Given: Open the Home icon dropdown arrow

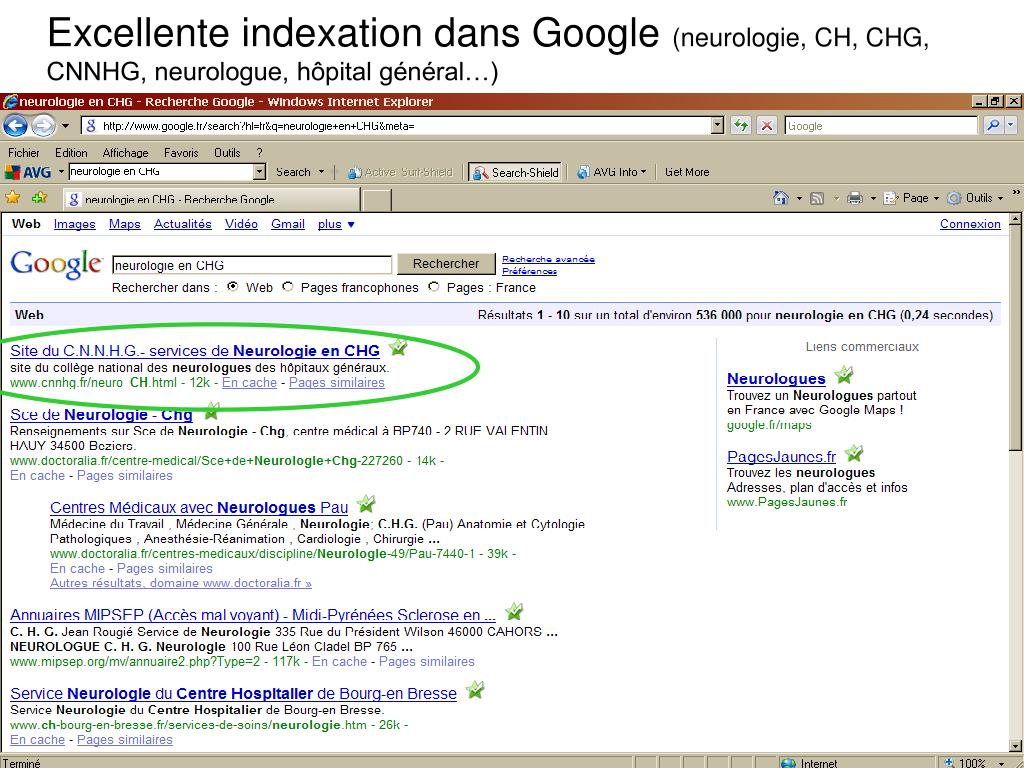Looking at the screenshot, I should point(799,198).
